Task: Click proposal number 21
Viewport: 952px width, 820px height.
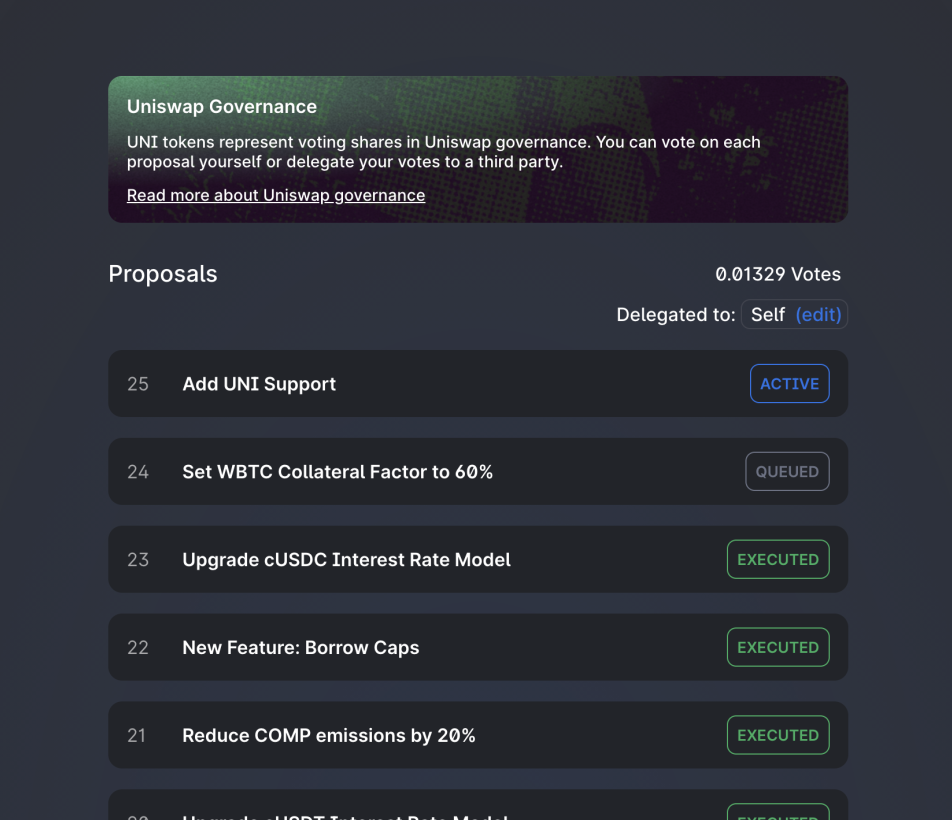Action: click(x=137, y=736)
